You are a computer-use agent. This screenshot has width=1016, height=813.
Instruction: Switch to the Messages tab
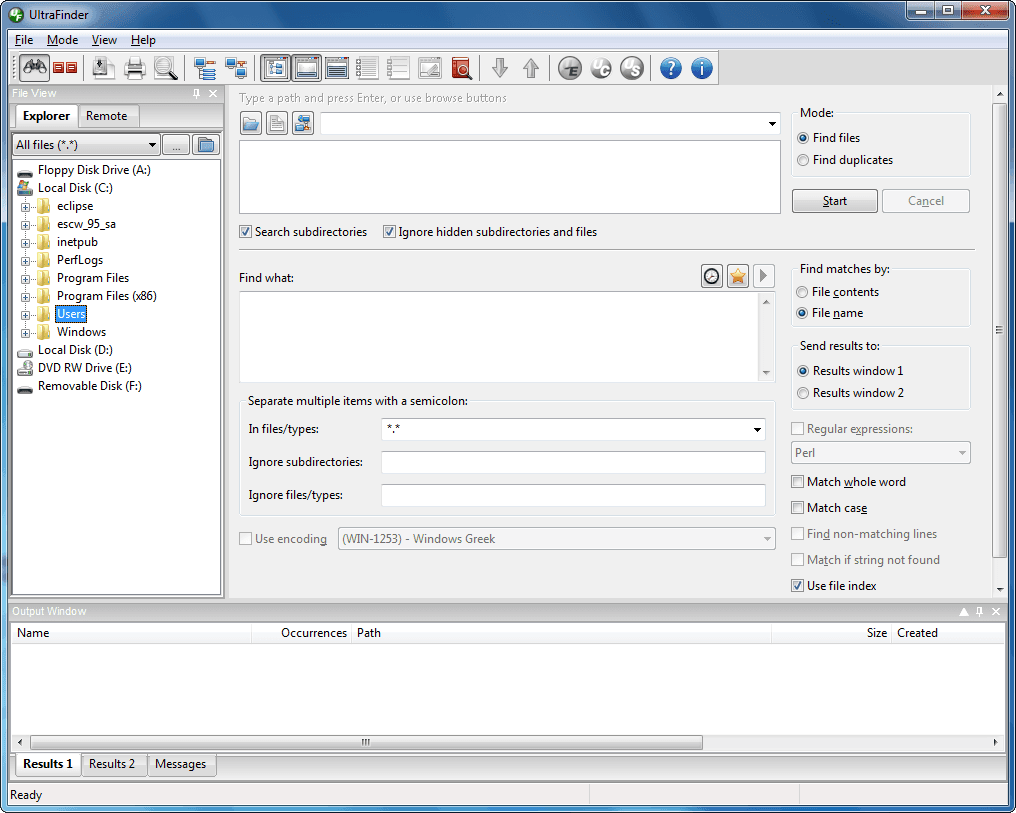[x=181, y=764]
